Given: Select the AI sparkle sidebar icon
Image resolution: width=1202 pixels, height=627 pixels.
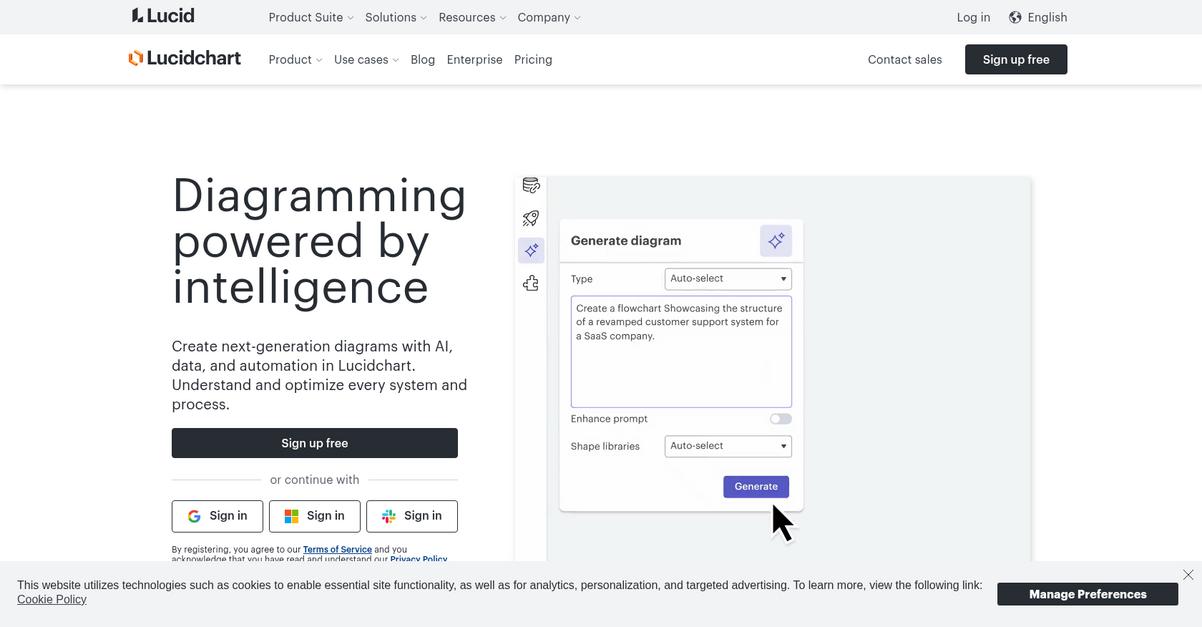Looking at the screenshot, I should tap(531, 250).
